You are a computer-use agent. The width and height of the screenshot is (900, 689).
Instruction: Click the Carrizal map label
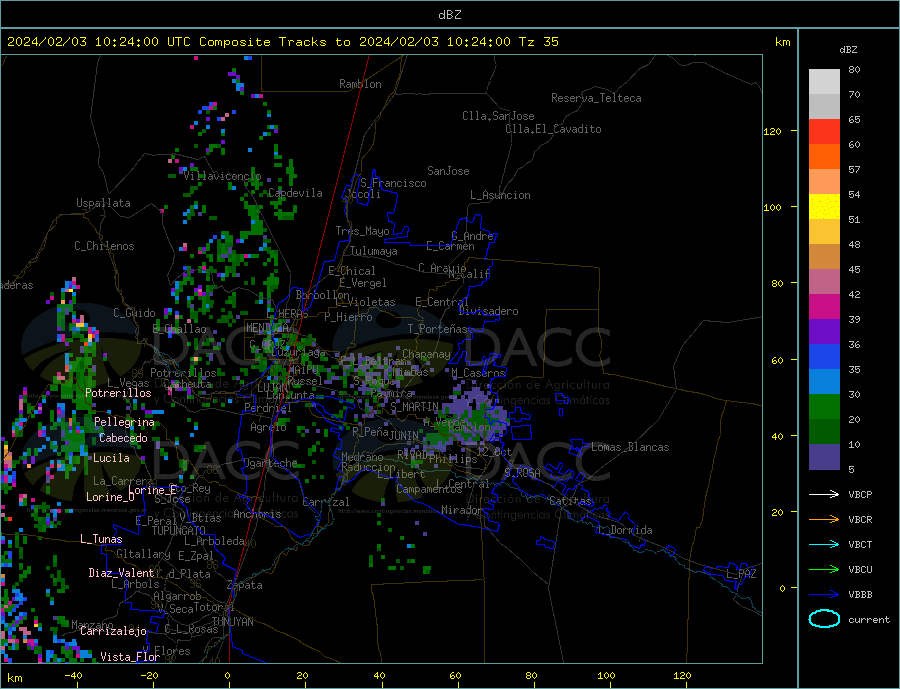click(326, 502)
